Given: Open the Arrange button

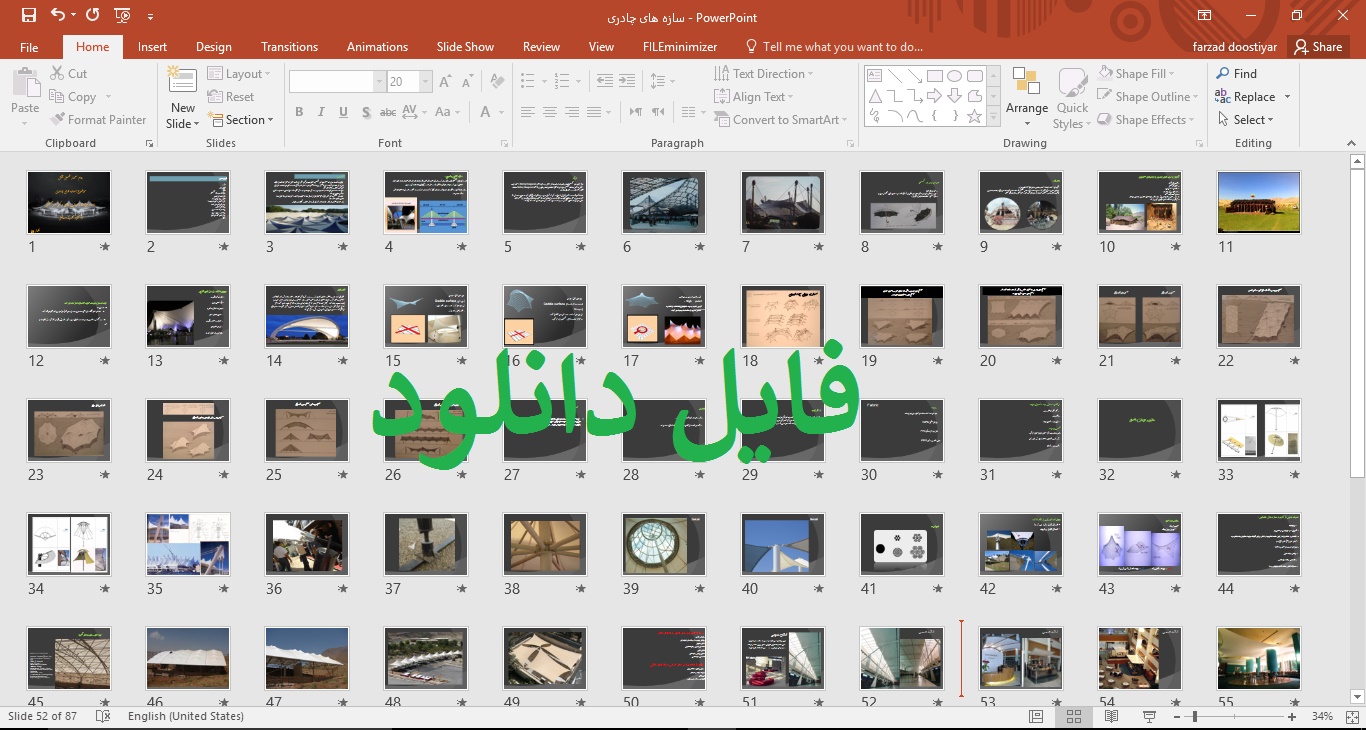Looking at the screenshot, I should 1027,98.
